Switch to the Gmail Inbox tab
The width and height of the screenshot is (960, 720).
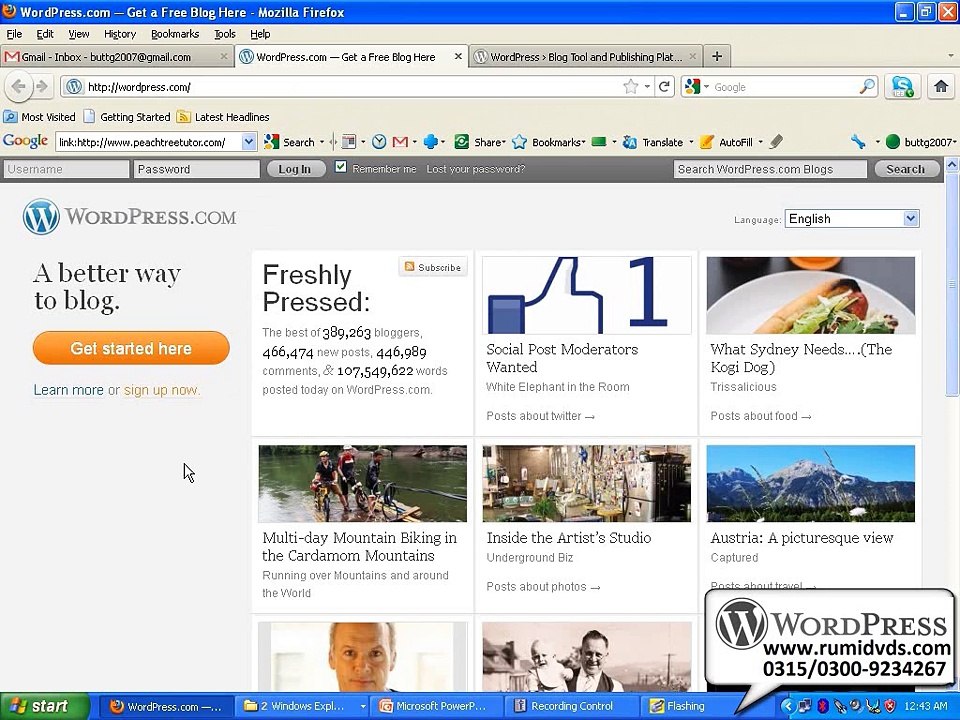pyautogui.click(x=117, y=57)
